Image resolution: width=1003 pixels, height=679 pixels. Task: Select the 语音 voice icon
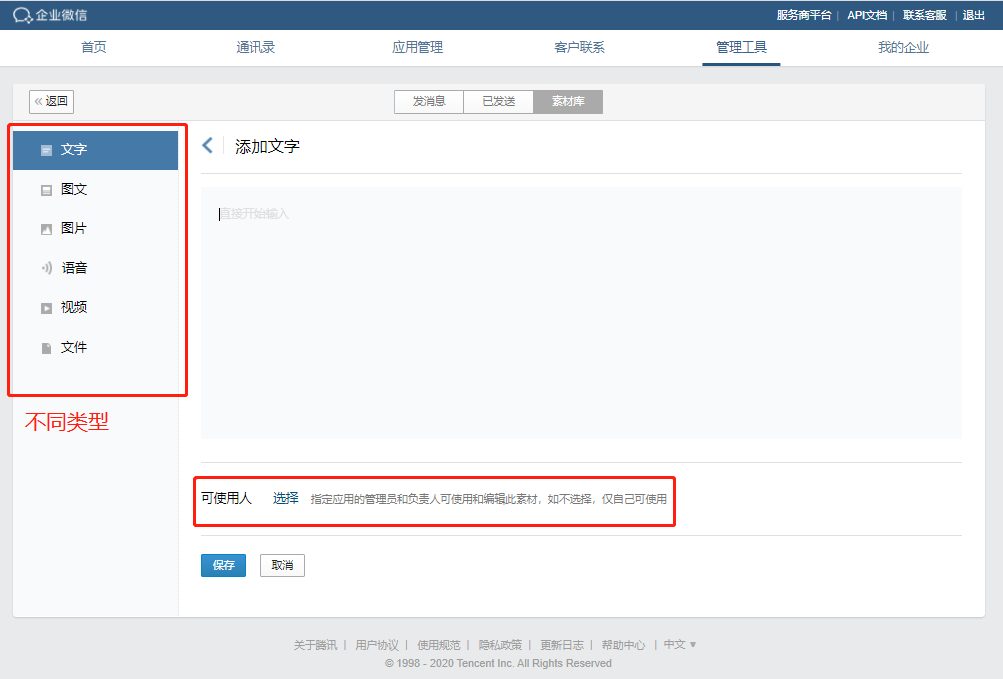46,268
